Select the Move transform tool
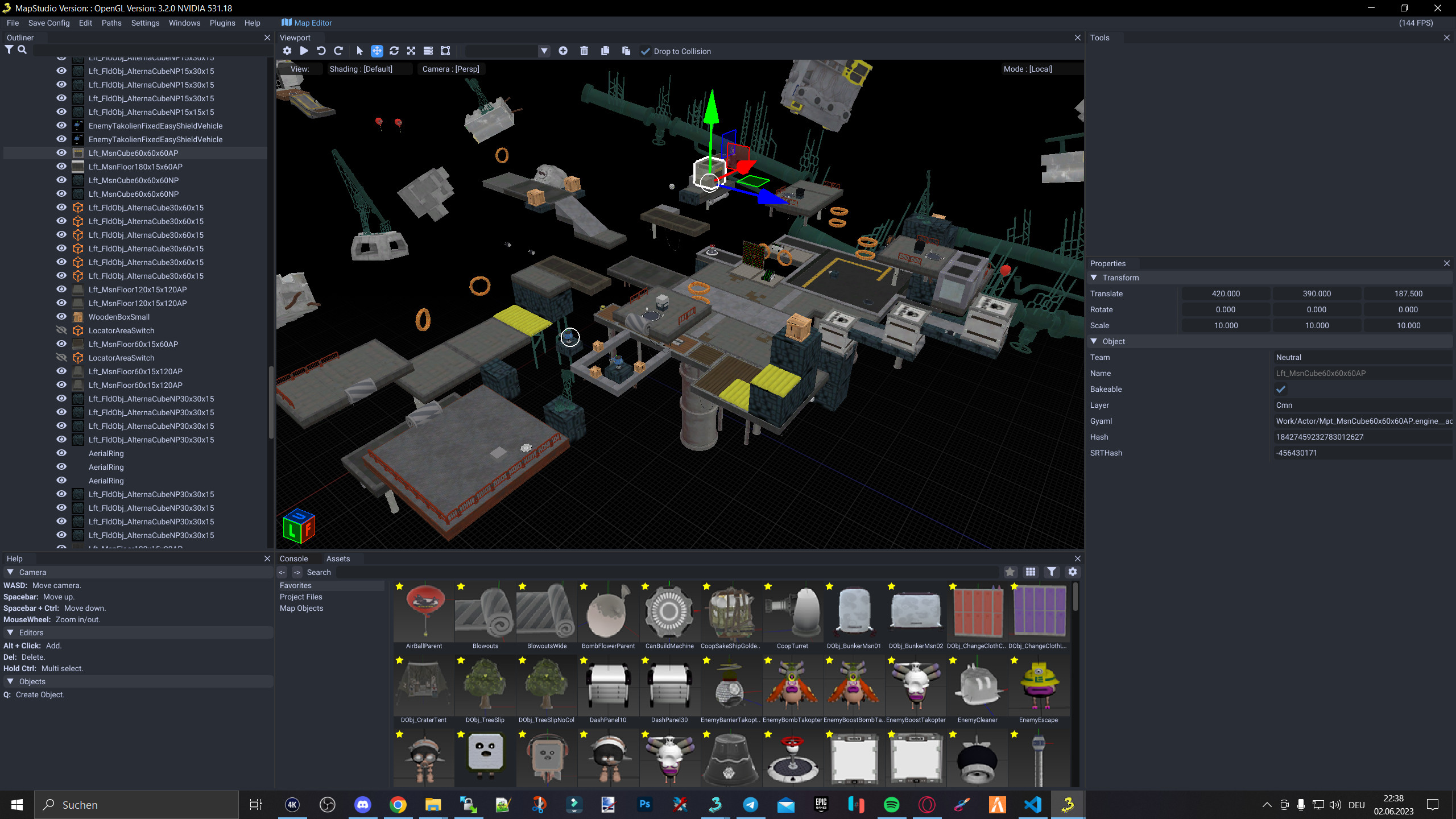The image size is (1456, 819). tap(377, 51)
